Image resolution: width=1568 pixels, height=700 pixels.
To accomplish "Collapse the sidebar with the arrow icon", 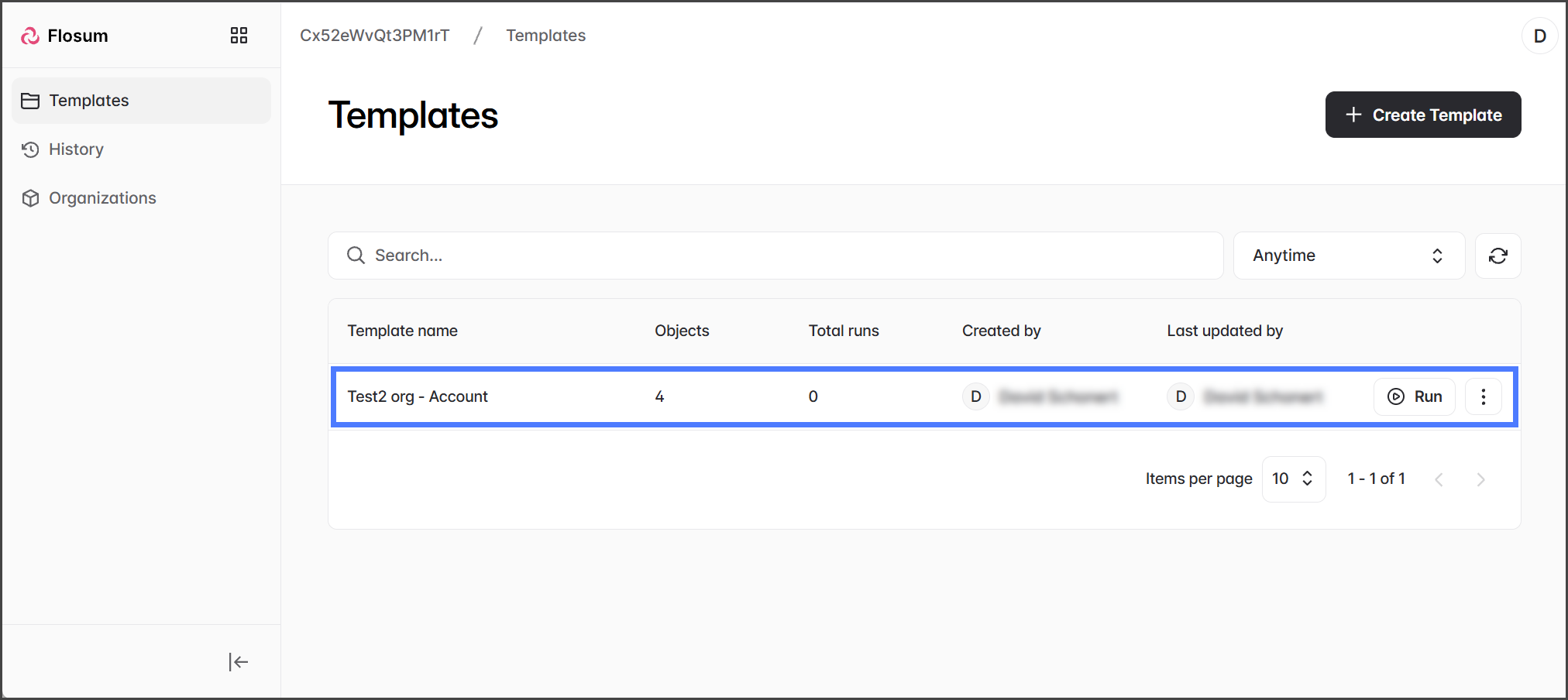I will click(x=238, y=661).
